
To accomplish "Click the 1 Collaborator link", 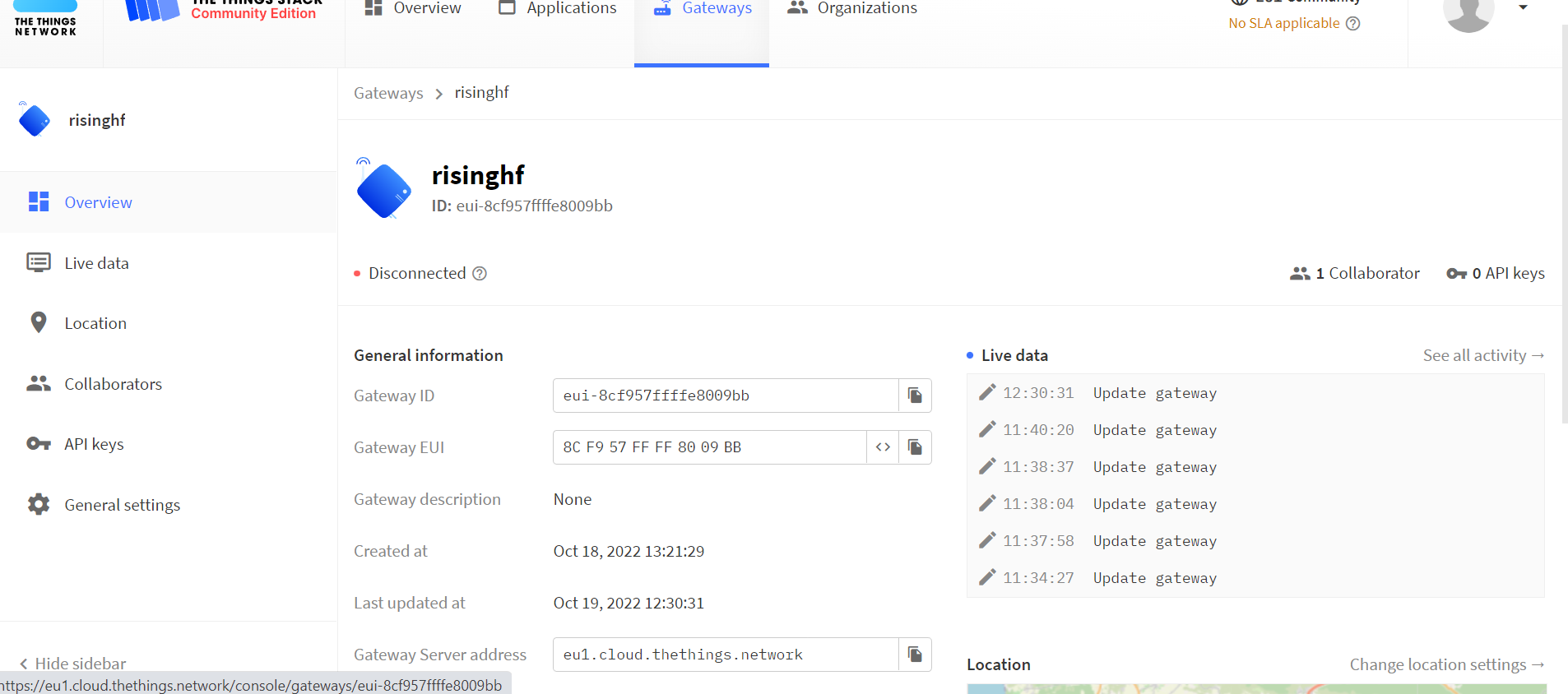I will (1355, 274).
